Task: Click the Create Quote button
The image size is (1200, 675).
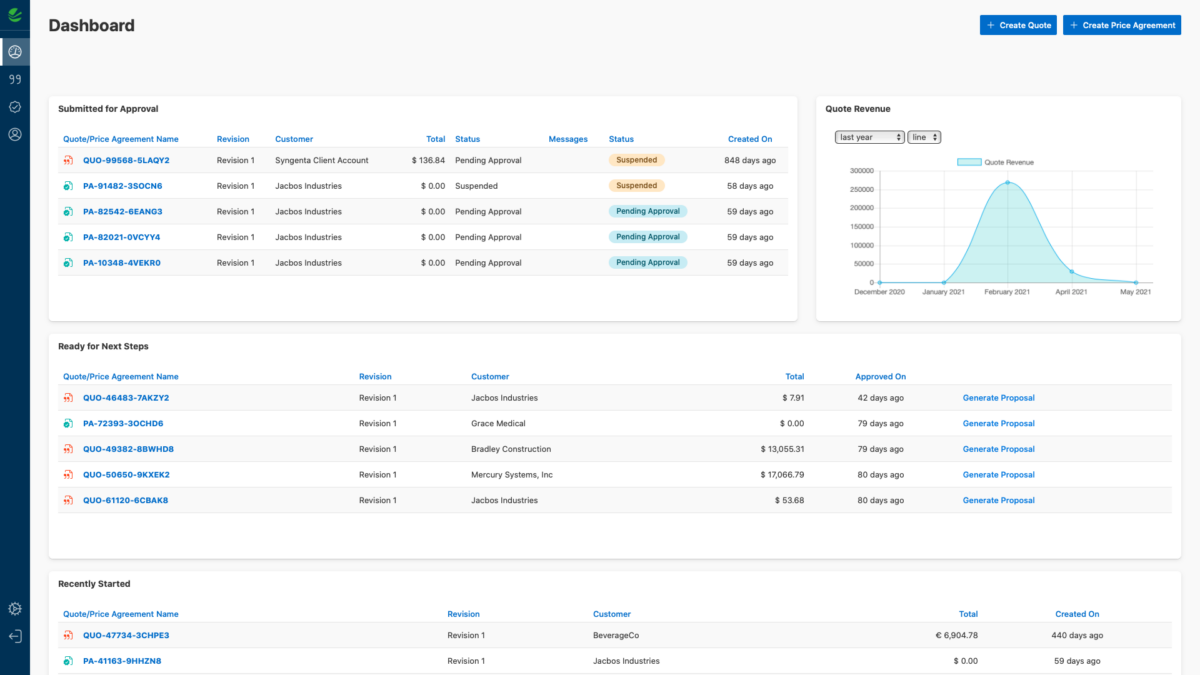Action: tap(1018, 25)
